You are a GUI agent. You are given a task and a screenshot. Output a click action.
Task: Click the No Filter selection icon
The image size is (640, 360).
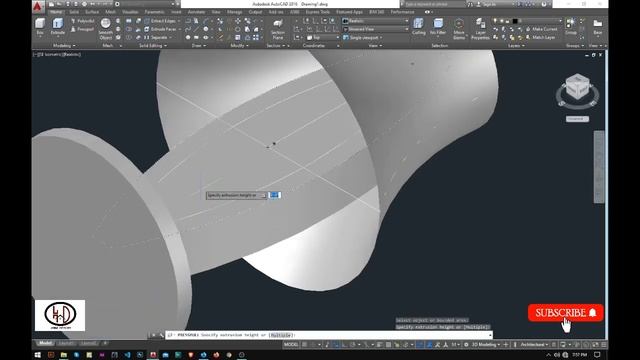coord(438,27)
